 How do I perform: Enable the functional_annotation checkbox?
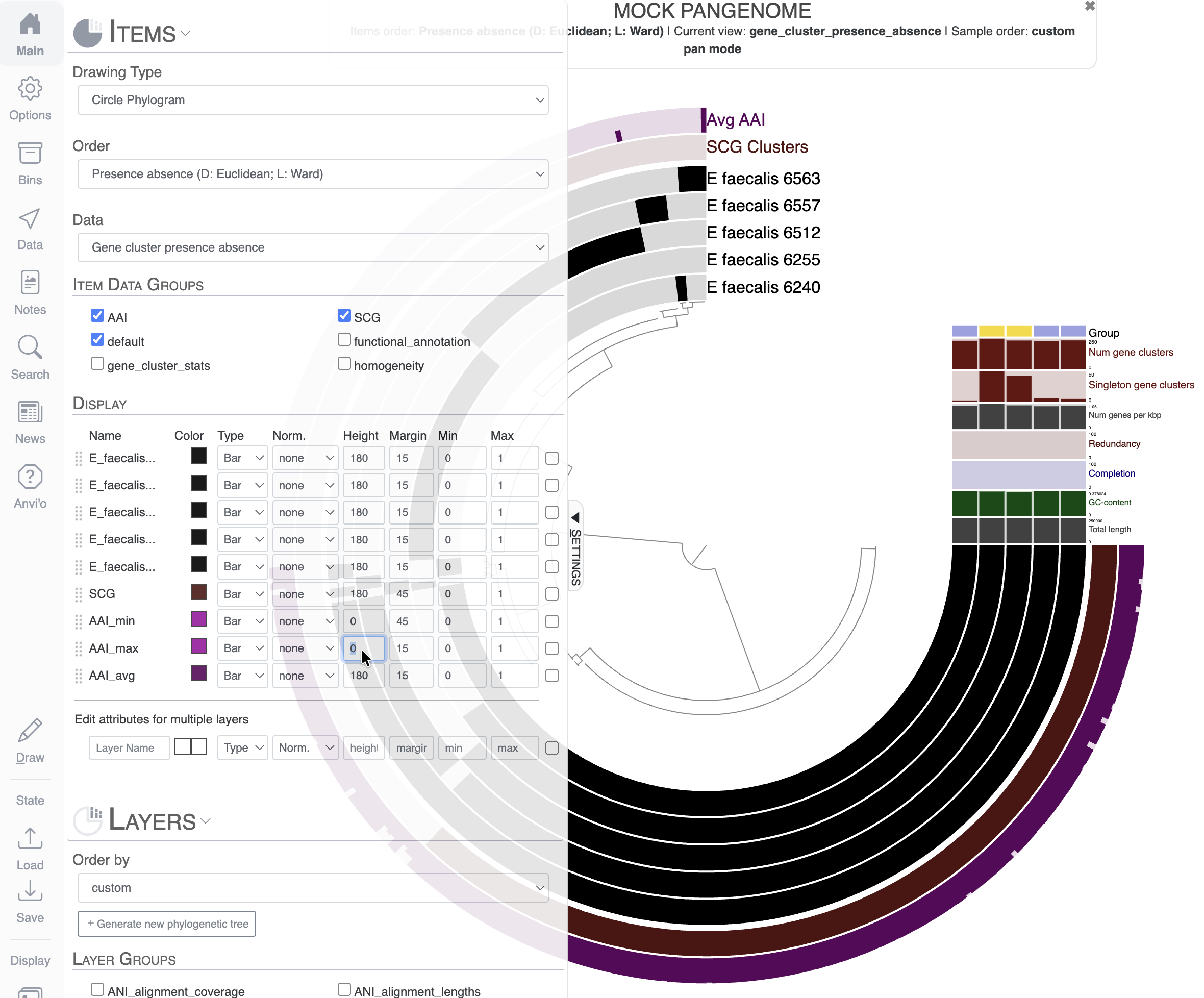tap(344, 340)
